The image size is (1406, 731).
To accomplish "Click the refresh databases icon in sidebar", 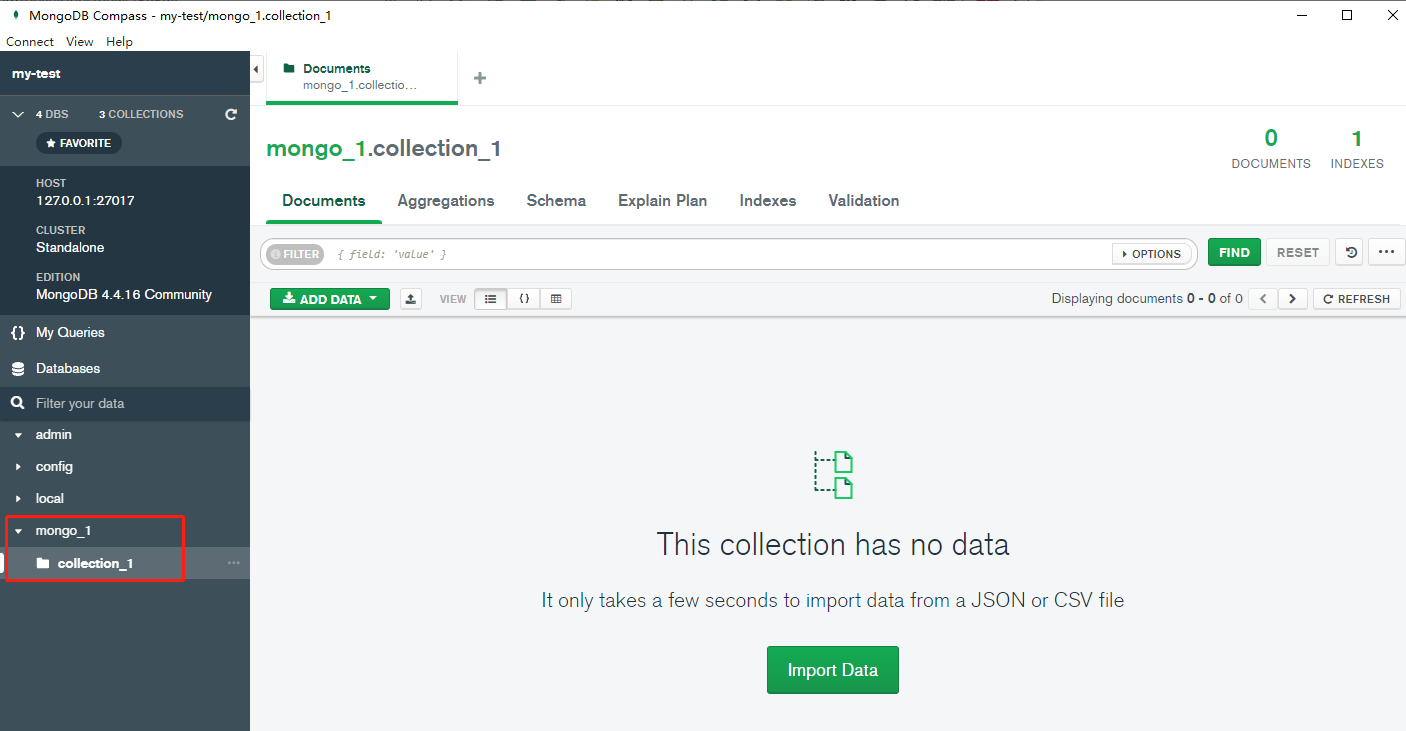I will pos(231,114).
